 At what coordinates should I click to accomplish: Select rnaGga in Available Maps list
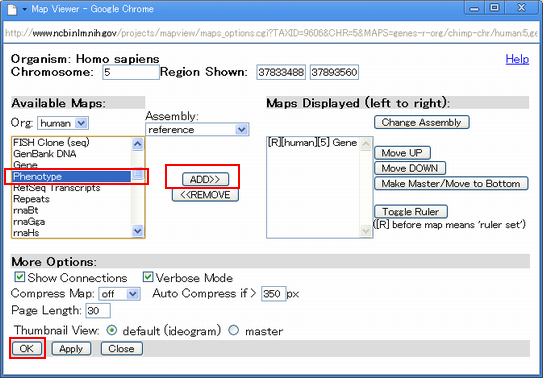pos(71,222)
